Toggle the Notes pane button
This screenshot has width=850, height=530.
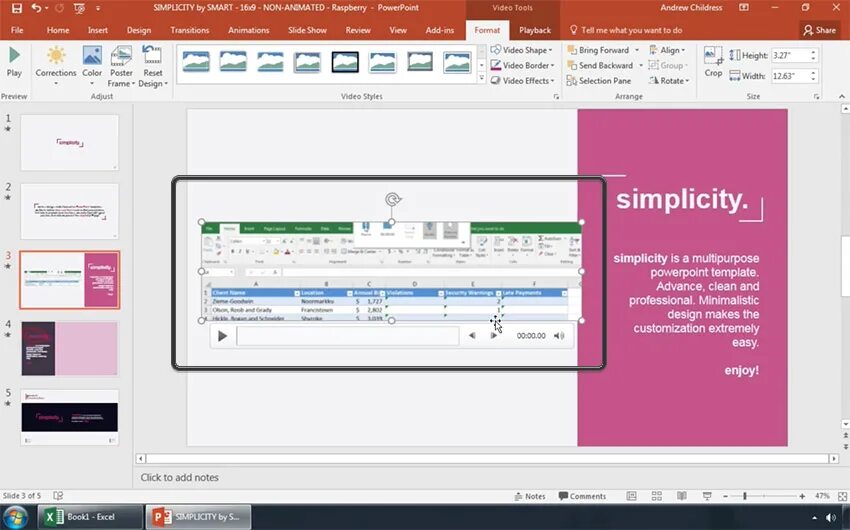(529, 496)
